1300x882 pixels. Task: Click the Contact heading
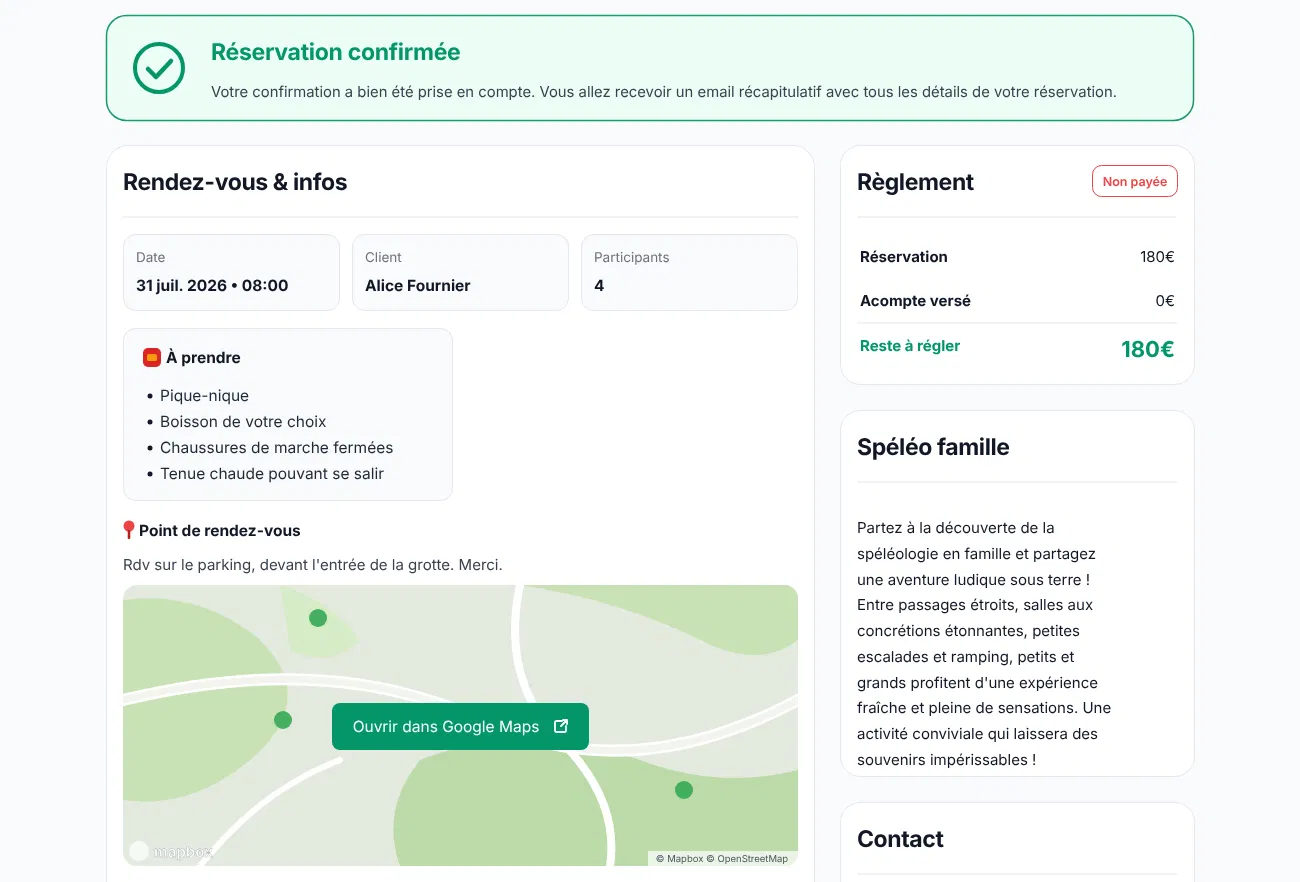coord(900,839)
